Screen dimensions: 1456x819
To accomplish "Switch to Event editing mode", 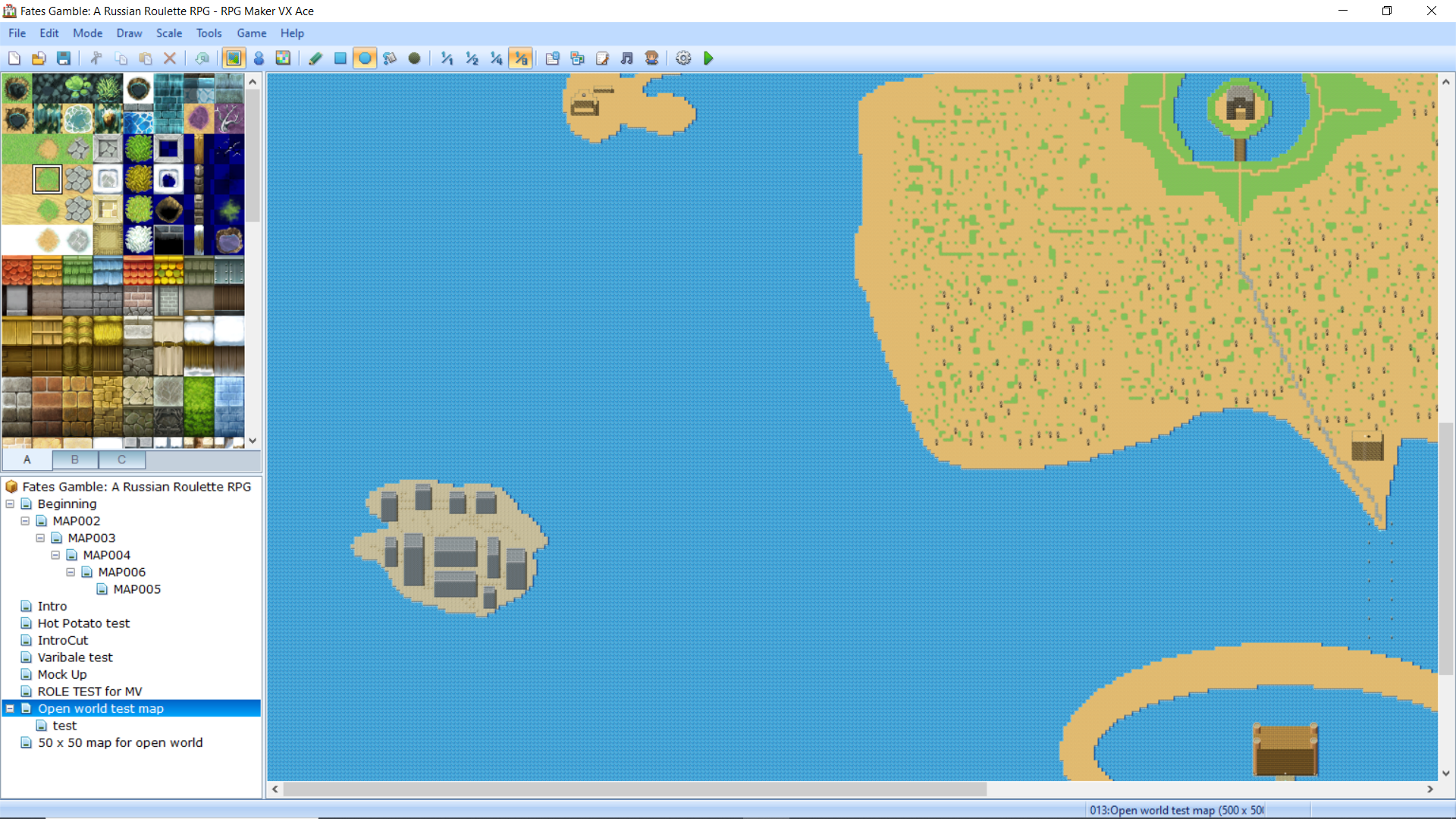I will click(x=259, y=58).
